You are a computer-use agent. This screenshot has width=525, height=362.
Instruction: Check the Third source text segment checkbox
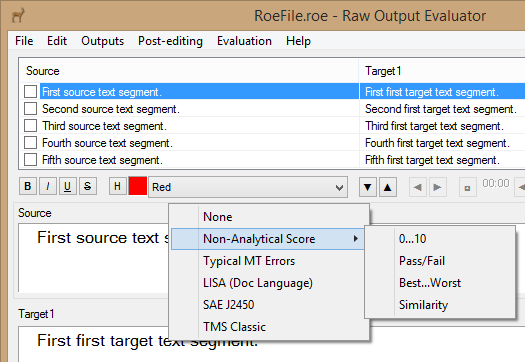pyautogui.click(x=30, y=126)
